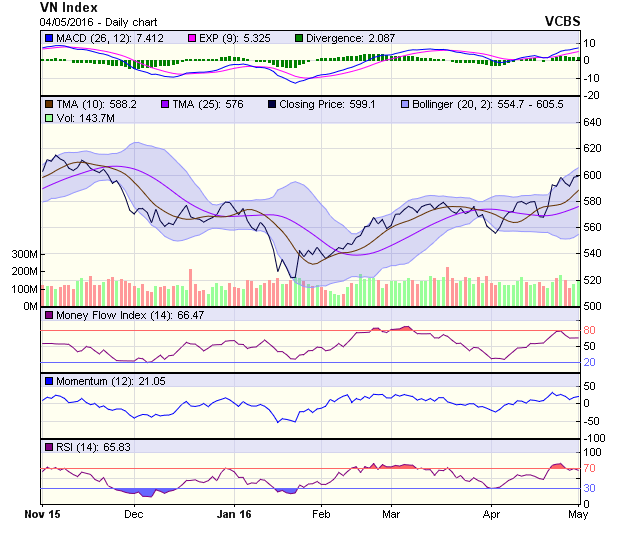This screenshot has width=620, height=535.
Task: Select the Nov 15 date axis label
Action: pos(41,515)
